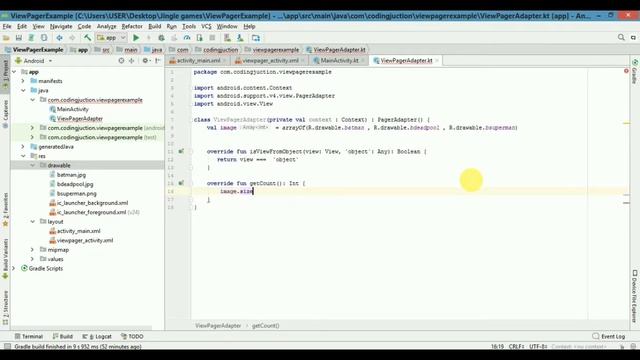The height and width of the screenshot is (360, 640).
Task: Switch to MainActivity.kt editor tab
Action: (339, 60)
